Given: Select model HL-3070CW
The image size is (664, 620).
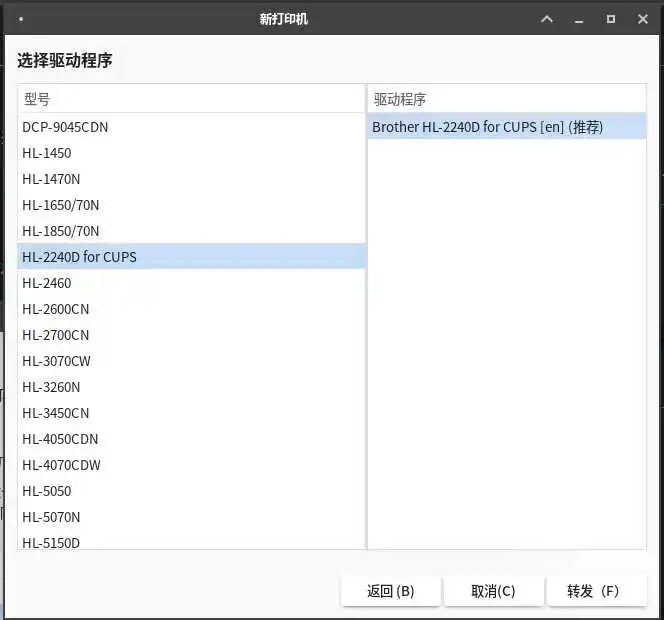Looking at the screenshot, I should (x=191, y=361).
